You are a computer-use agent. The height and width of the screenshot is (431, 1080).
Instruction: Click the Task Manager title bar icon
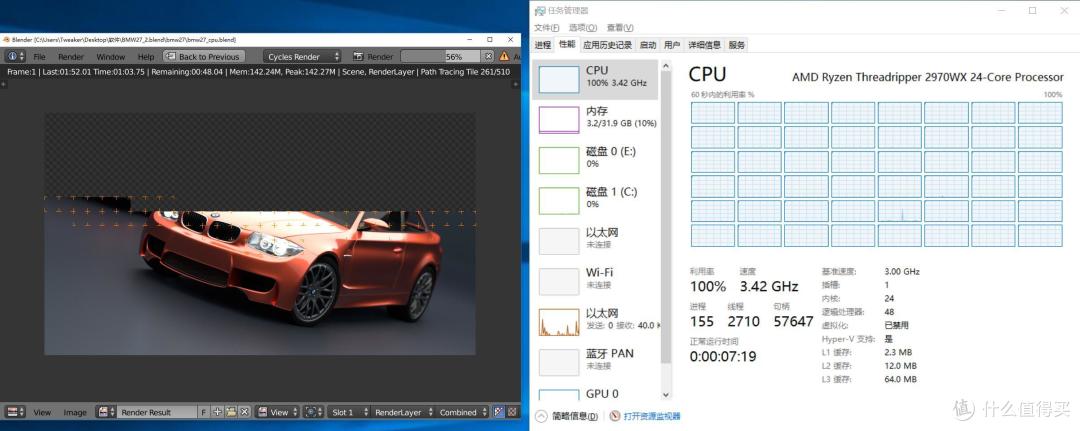540,10
